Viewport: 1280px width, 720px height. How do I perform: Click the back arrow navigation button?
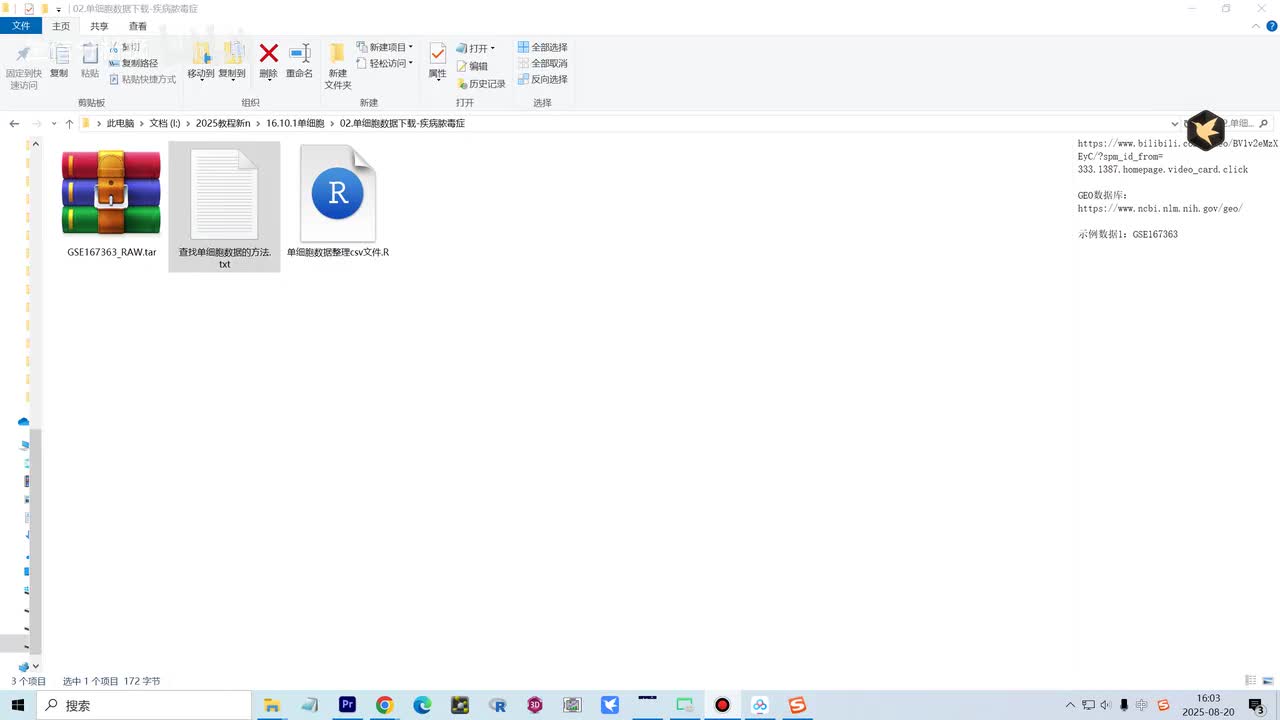click(14, 123)
